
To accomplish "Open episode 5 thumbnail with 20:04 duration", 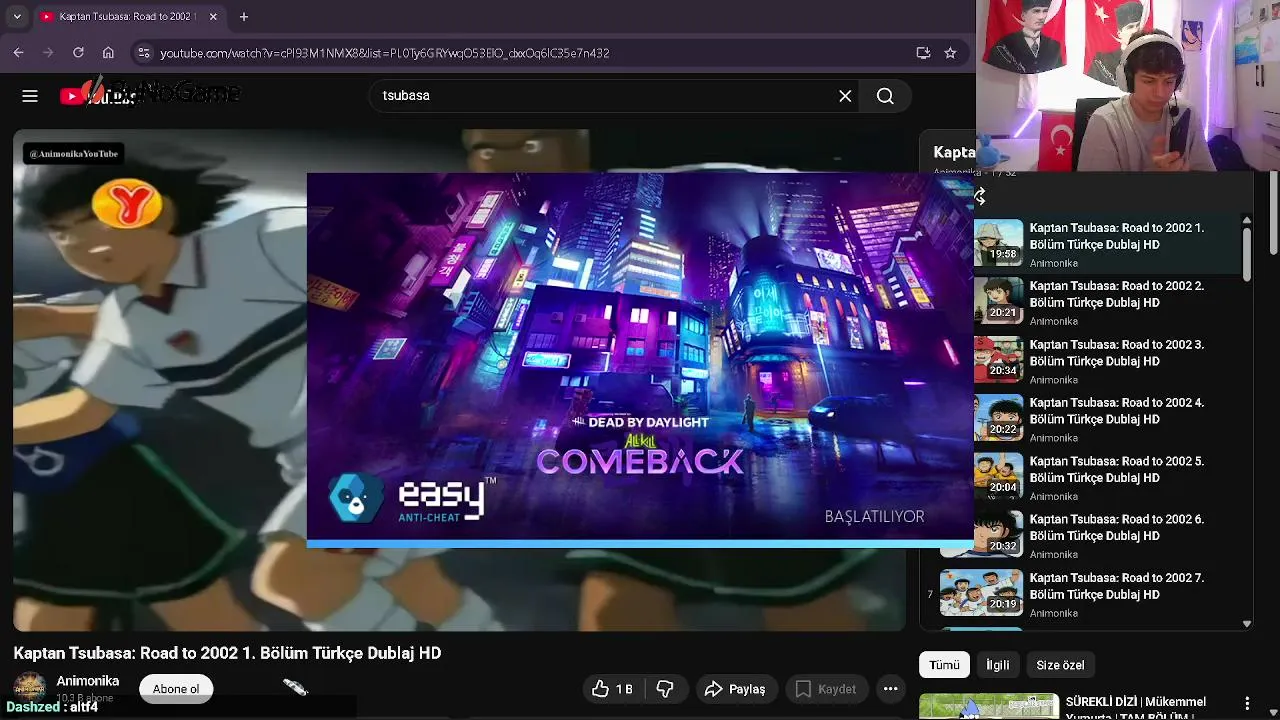I will [998, 477].
